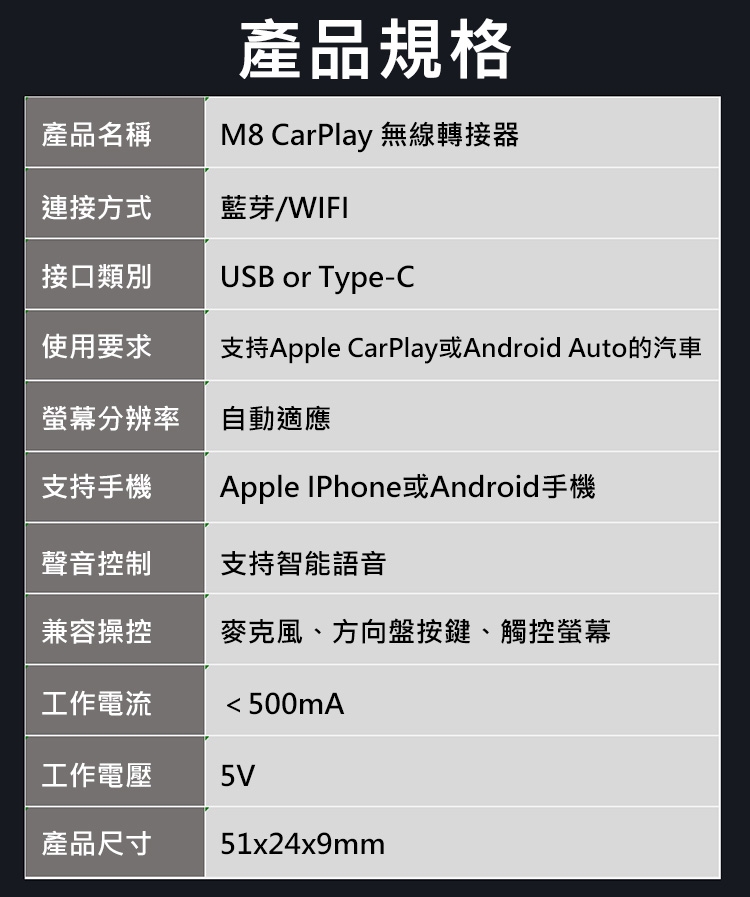Viewport: 750px width, 897px height.
Task: Select the 支持手機 row label
Action: coord(115,487)
